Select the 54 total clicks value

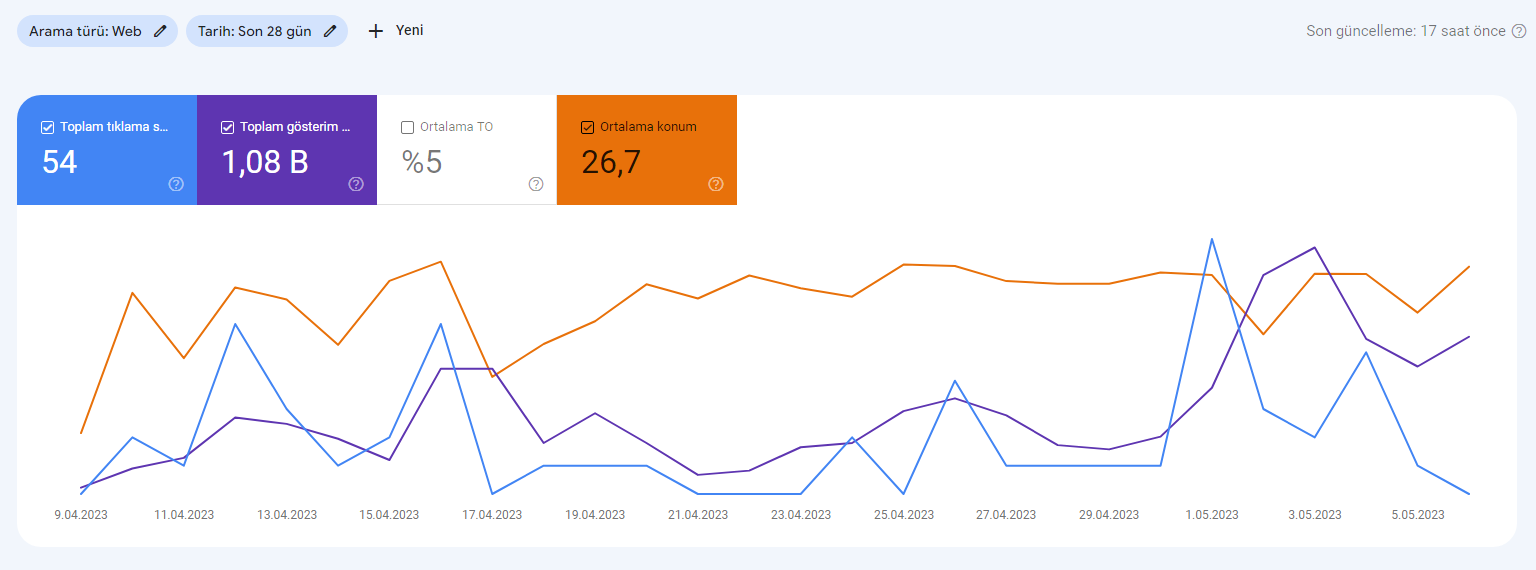[60, 162]
